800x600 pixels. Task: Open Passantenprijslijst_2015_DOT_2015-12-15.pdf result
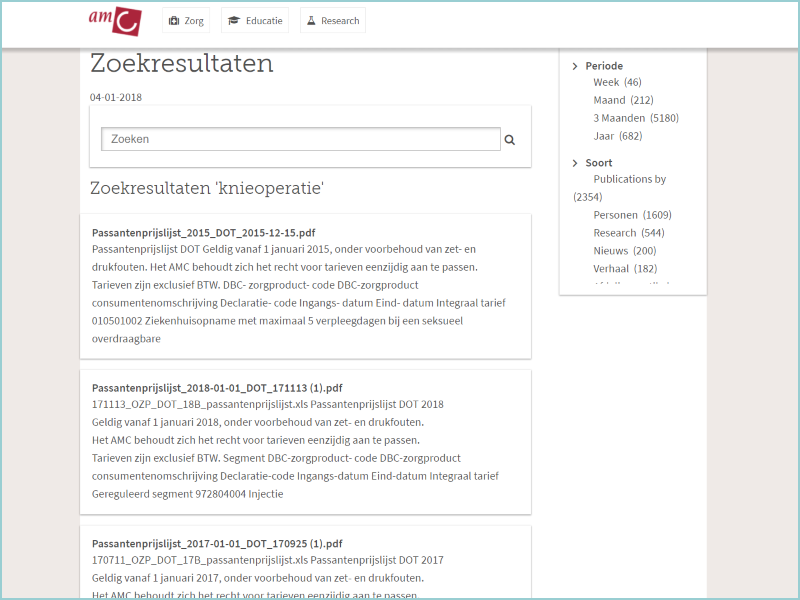[x=203, y=232]
